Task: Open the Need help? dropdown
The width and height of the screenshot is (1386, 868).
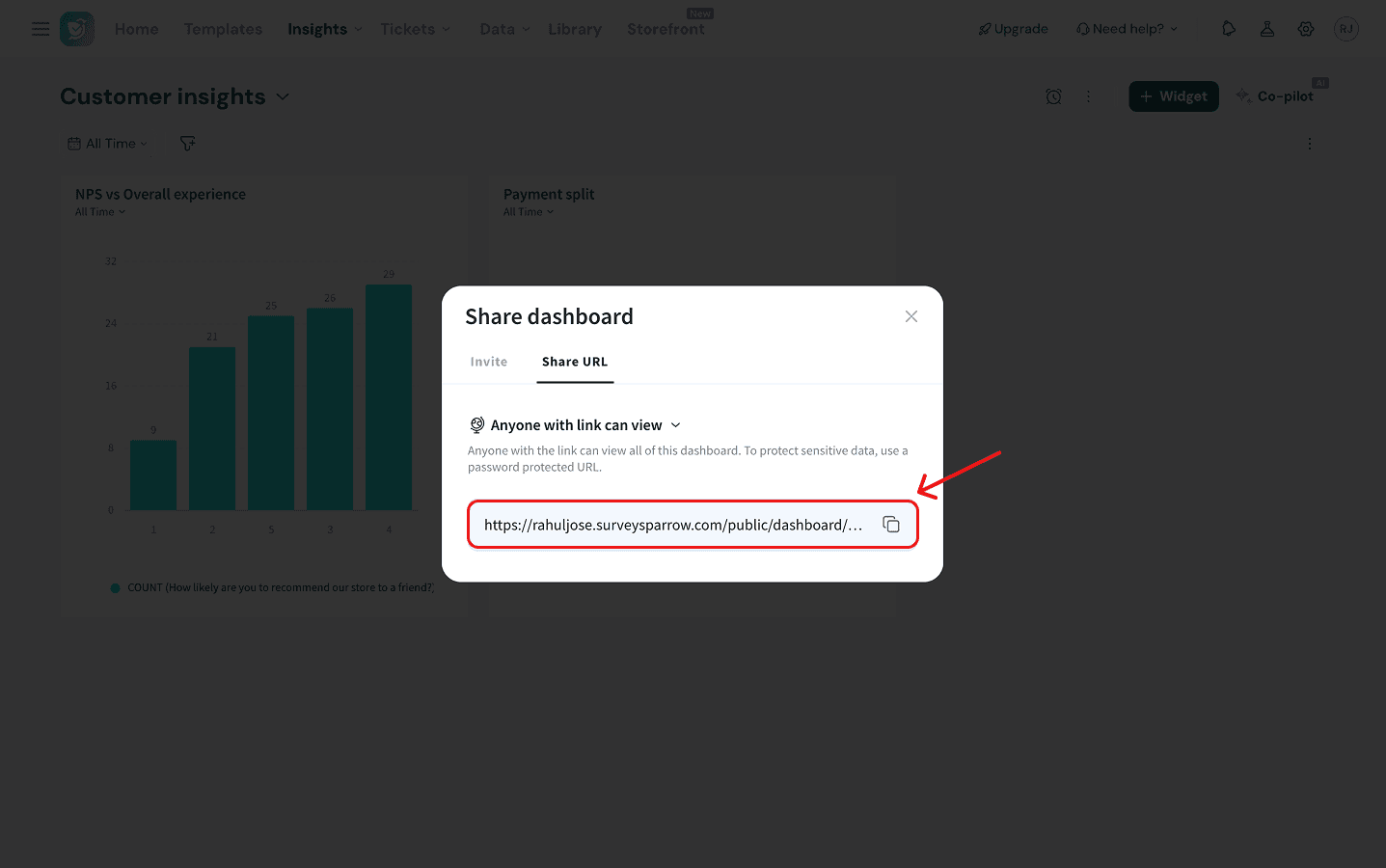Action: click(x=1127, y=29)
